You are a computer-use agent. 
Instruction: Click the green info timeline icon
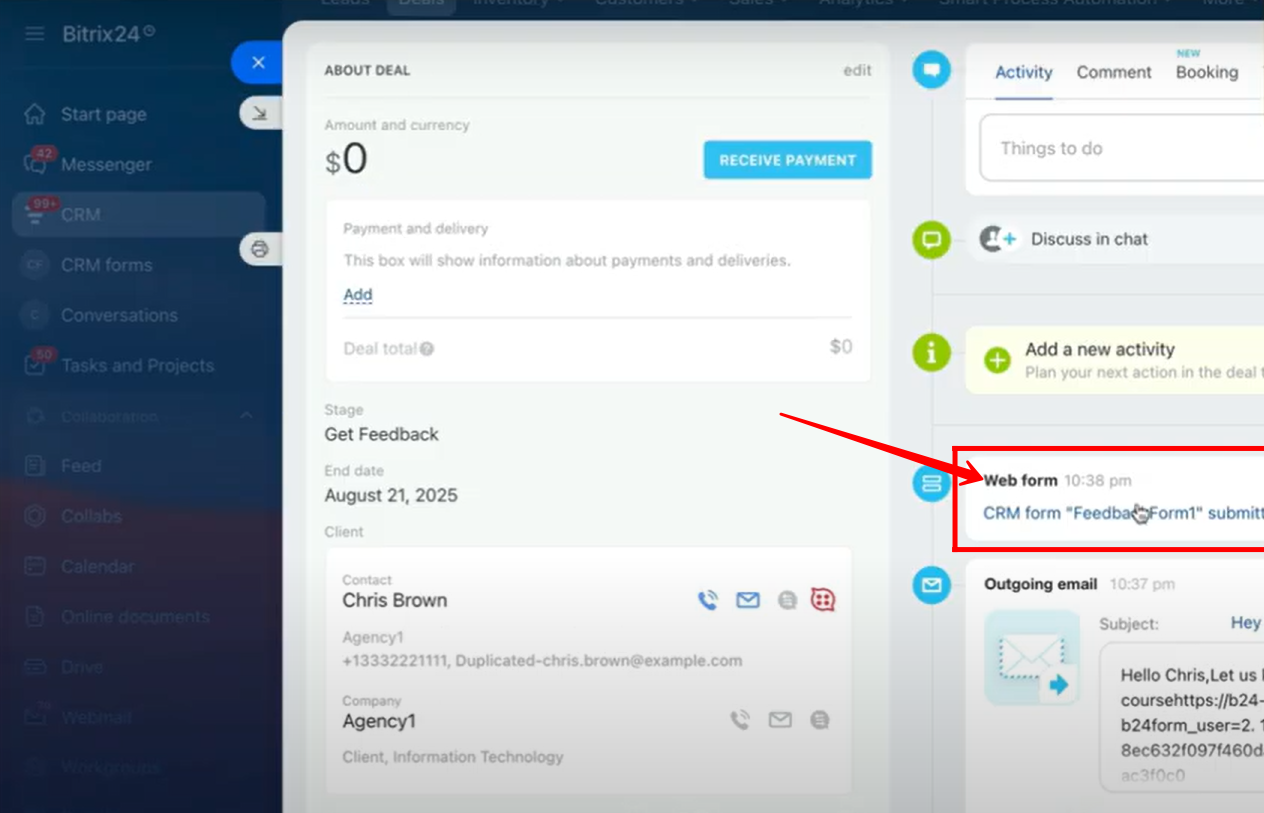point(932,352)
